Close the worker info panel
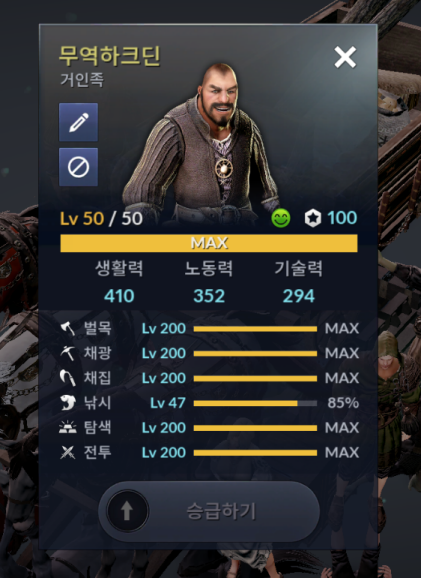 point(345,57)
